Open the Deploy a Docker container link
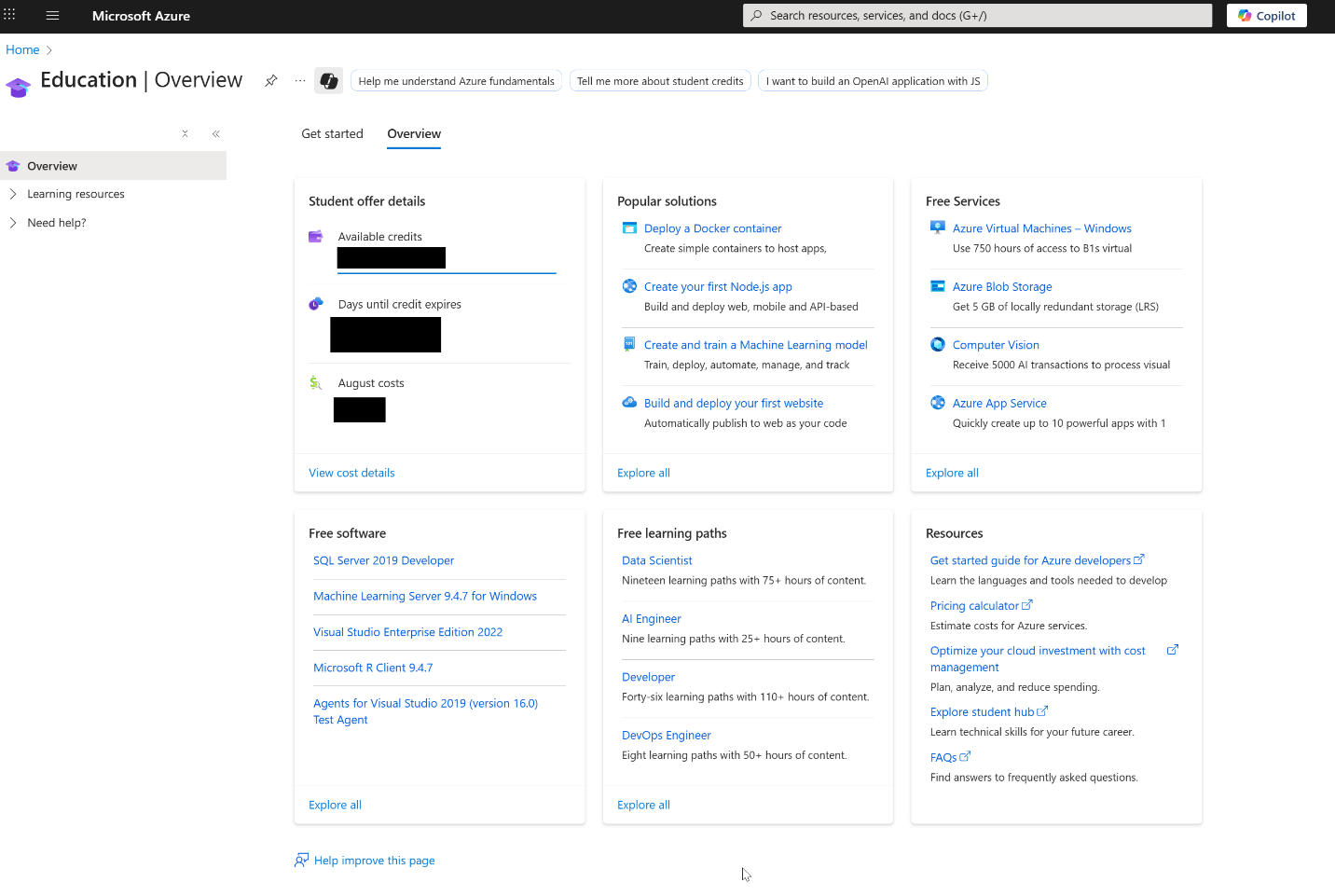 point(712,228)
